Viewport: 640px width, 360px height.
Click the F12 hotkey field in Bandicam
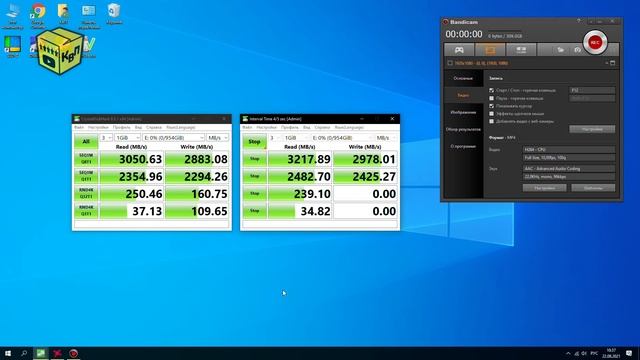(592, 90)
